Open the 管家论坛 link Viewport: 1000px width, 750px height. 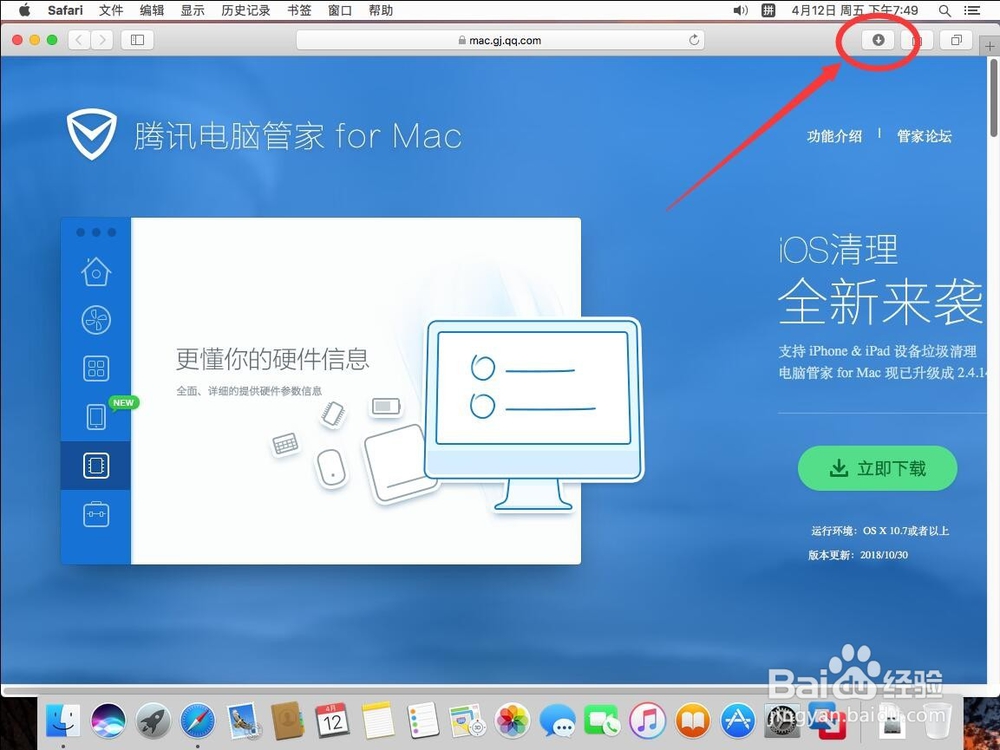(924, 136)
